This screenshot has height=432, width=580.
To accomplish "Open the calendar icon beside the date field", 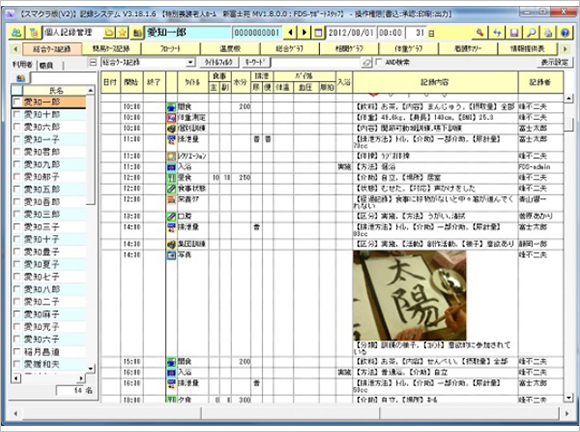I will pyautogui.click(x=318, y=33).
